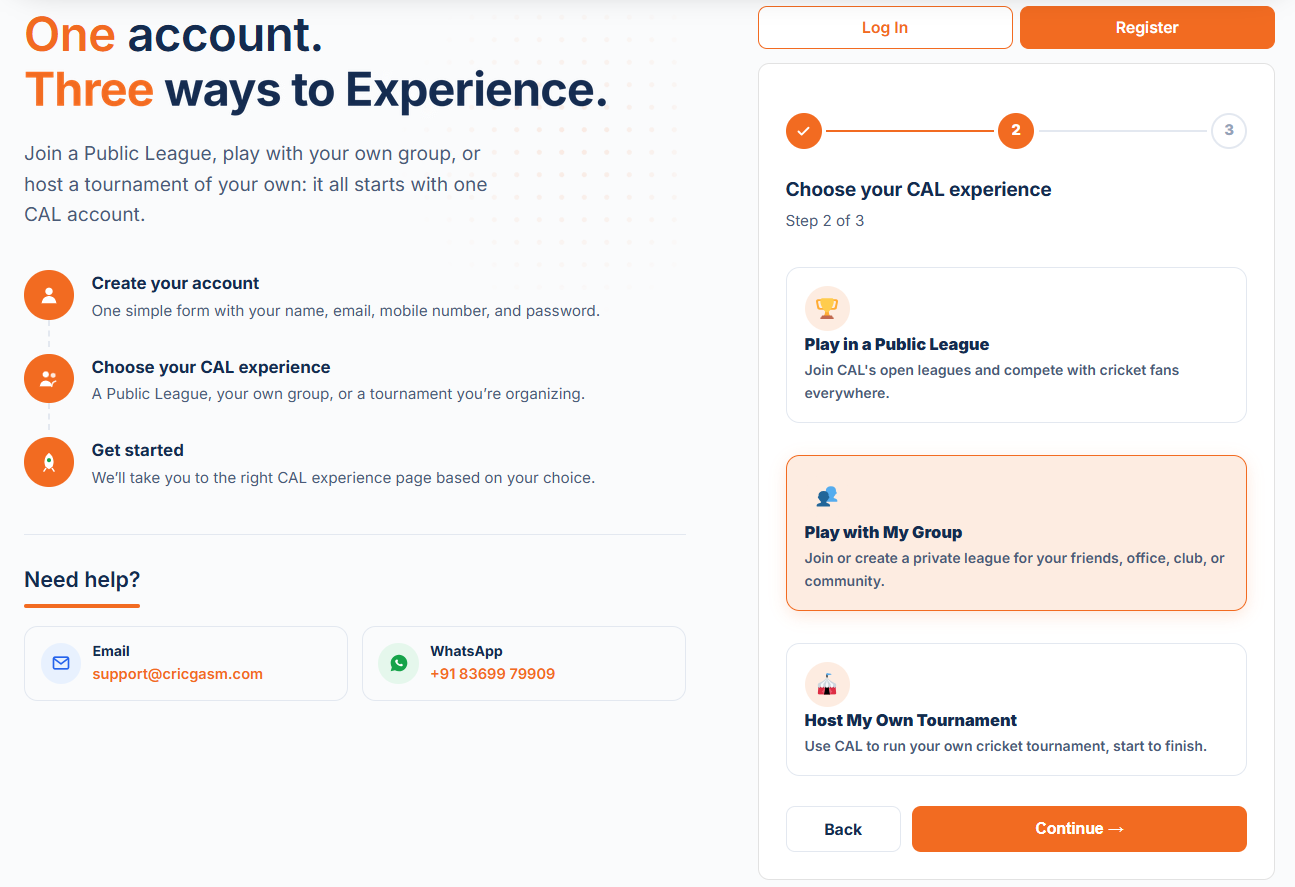
Task: Click the step 3 circle indicator
Action: pos(1229,131)
